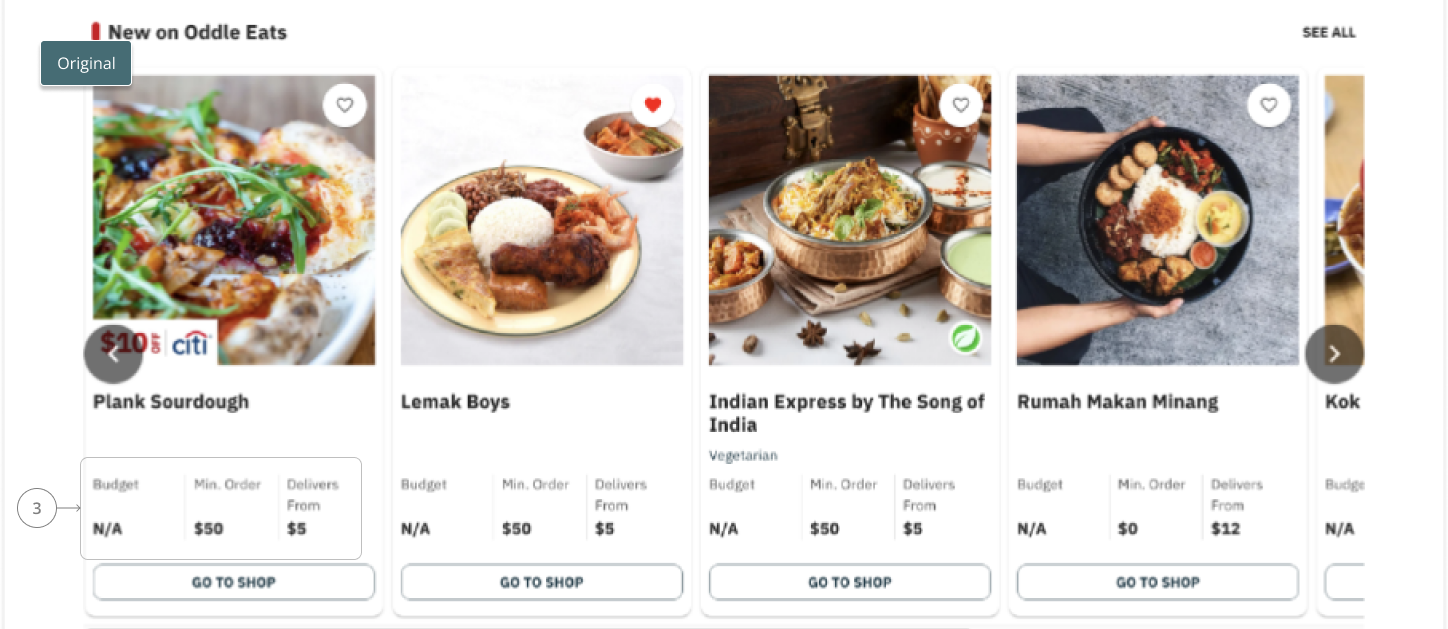The height and width of the screenshot is (629, 1448).
Task: Click the Citi $10 off promo badge
Action: coord(155,344)
